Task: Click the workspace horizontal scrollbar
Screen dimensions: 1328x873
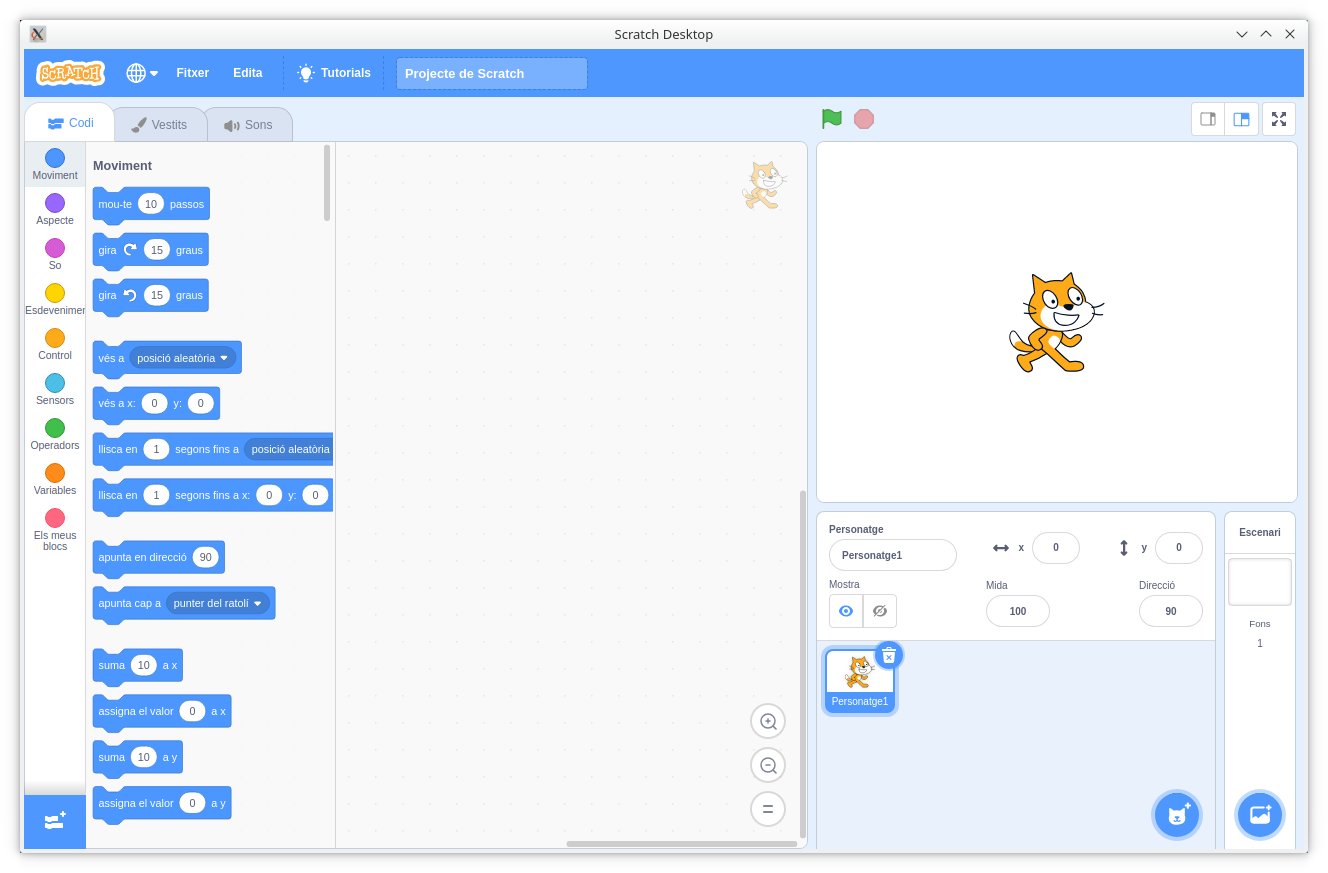Action: click(682, 844)
